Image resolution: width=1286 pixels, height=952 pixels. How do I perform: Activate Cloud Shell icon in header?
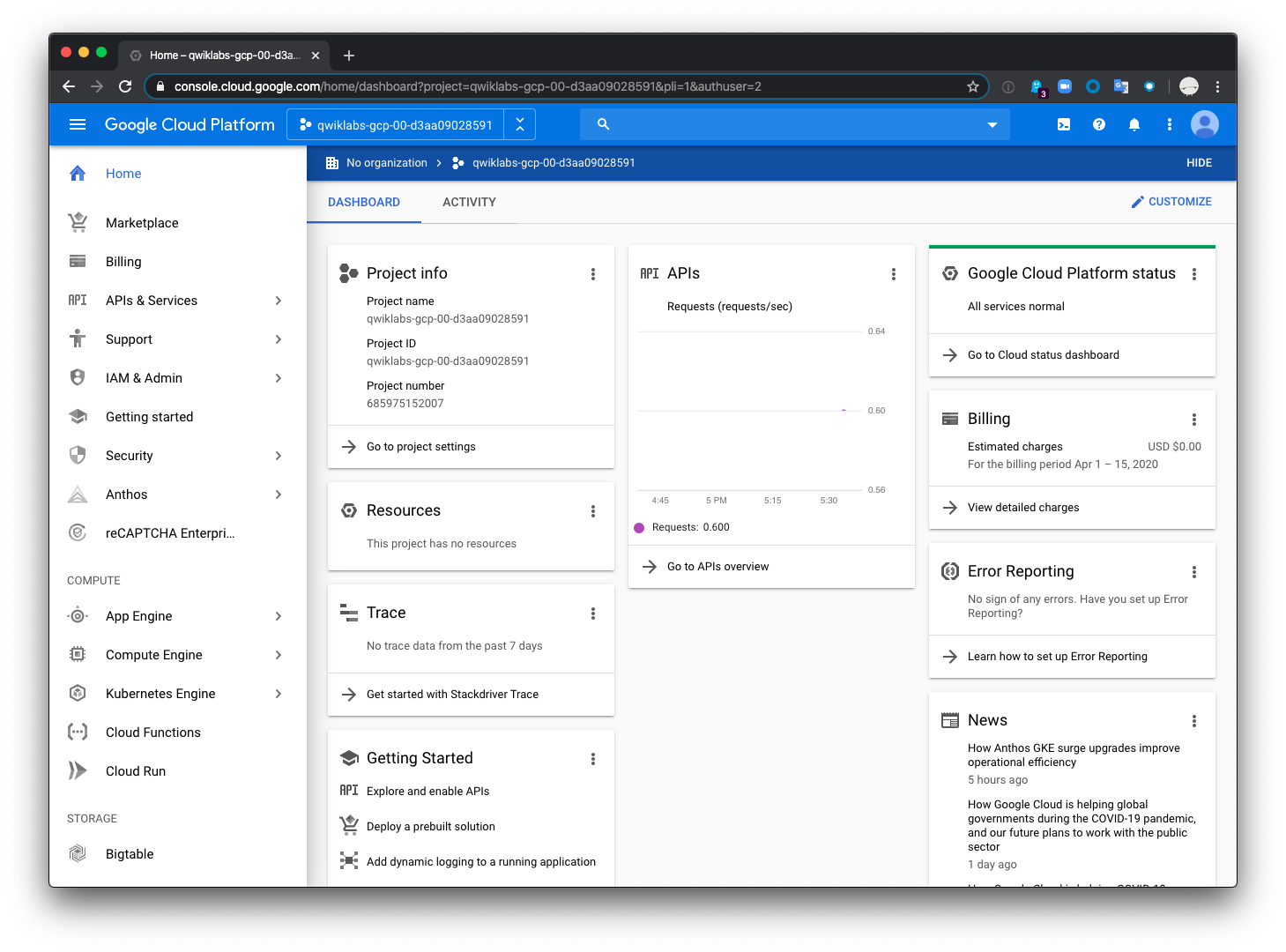pos(1064,124)
